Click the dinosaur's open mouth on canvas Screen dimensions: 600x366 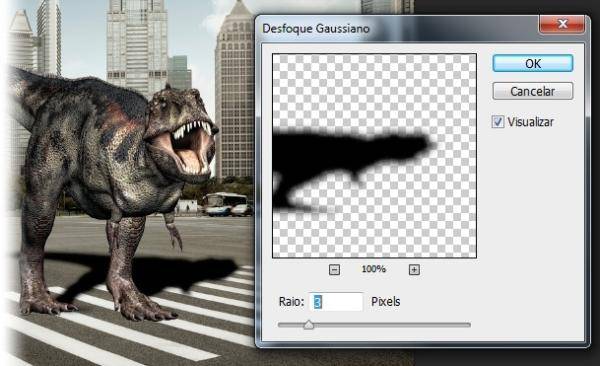click(x=191, y=147)
